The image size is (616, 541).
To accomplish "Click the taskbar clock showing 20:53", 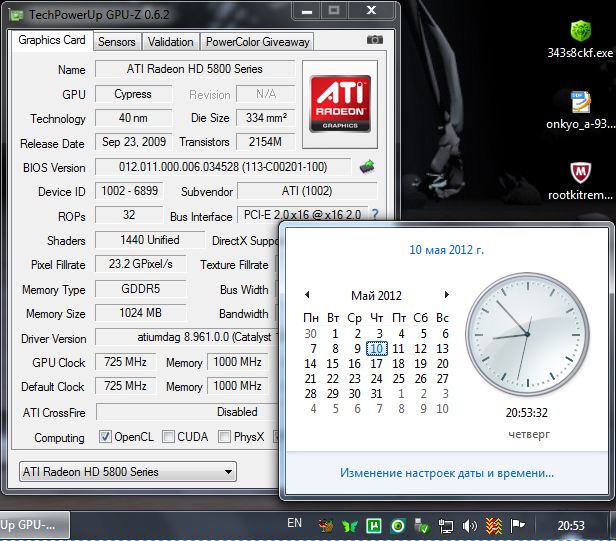I will tap(571, 526).
